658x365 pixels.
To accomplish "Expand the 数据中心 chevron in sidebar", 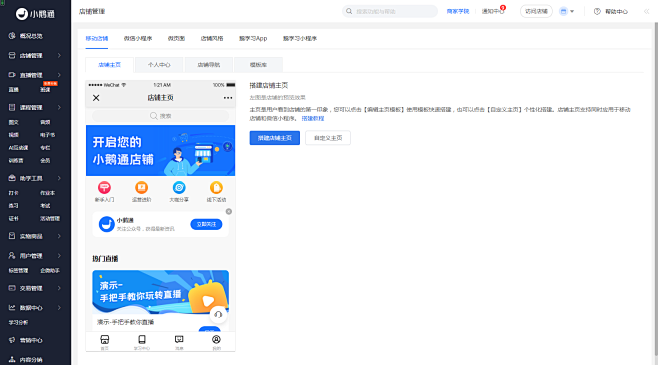I will (59, 308).
